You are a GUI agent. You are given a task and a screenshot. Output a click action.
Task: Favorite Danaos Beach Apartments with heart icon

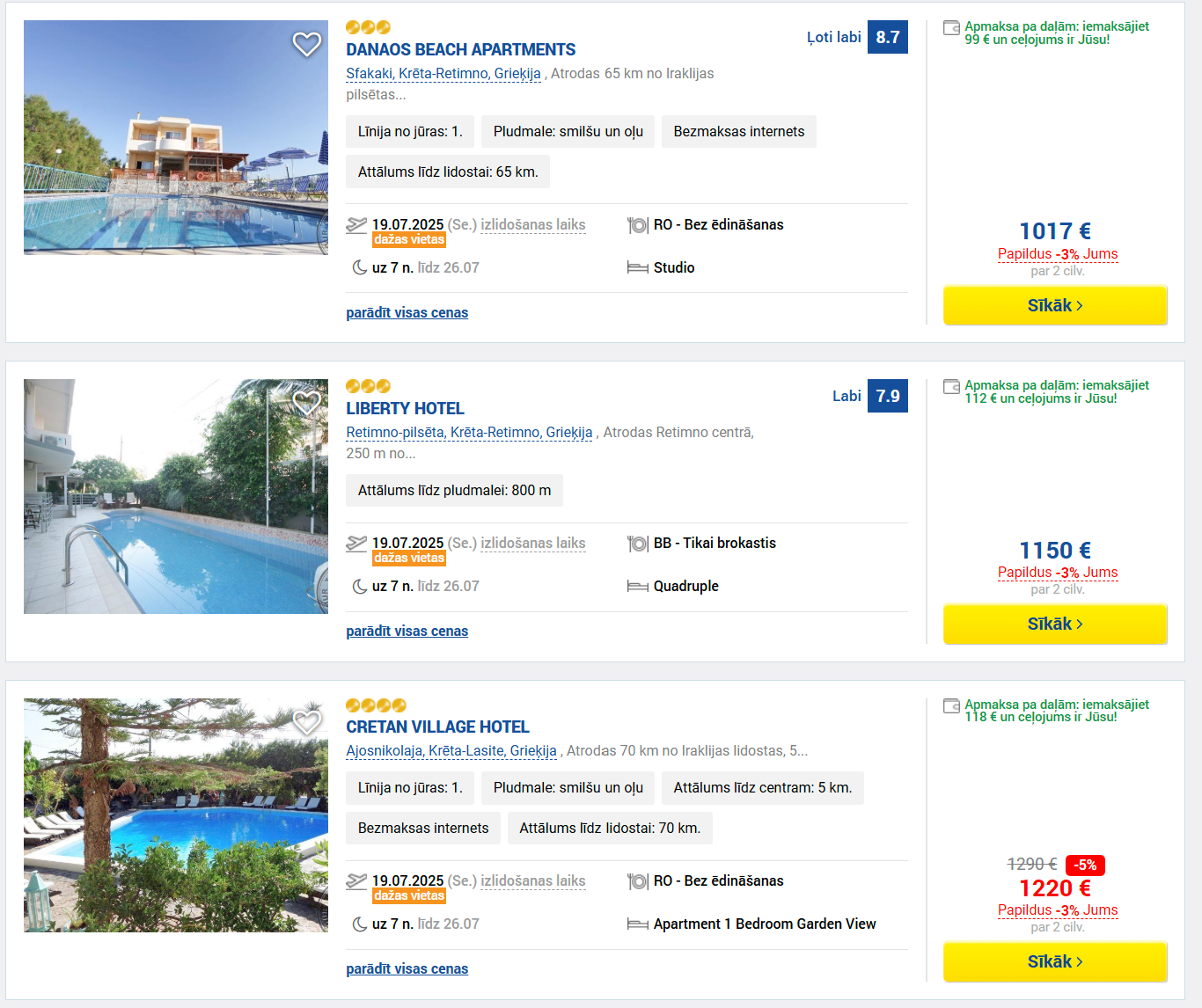[307, 44]
